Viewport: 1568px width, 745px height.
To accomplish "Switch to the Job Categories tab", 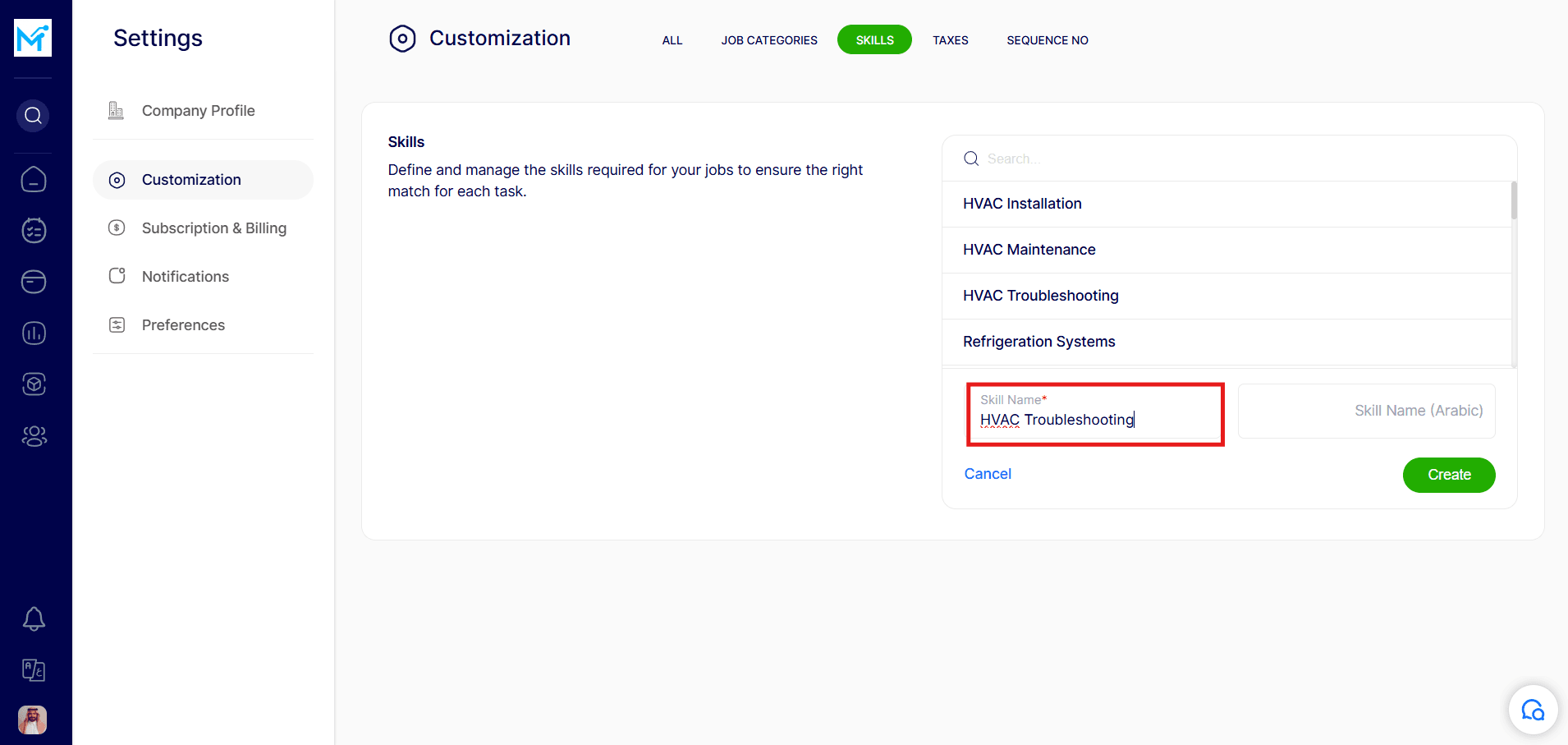I will tap(768, 40).
